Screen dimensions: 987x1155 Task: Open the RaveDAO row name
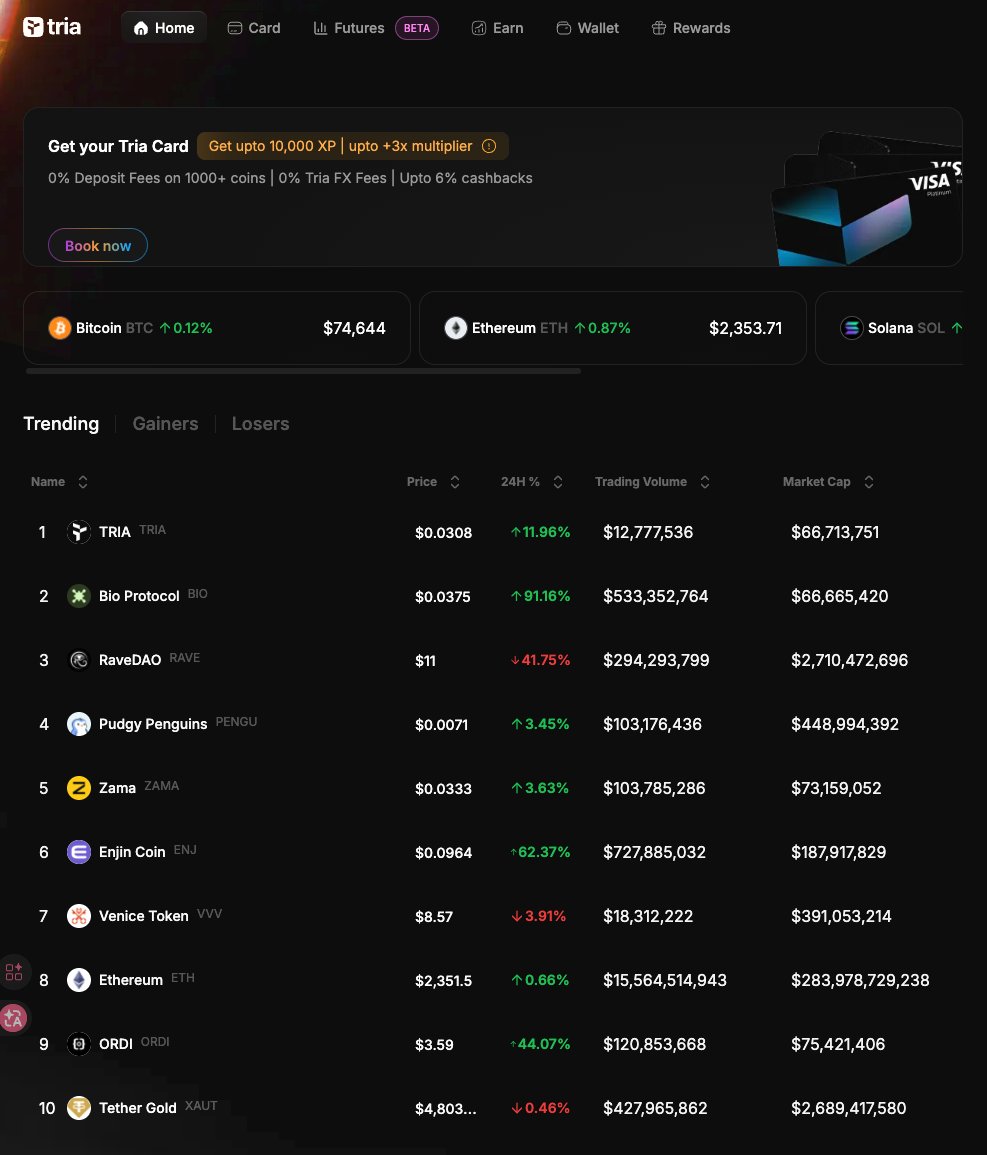[x=130, y=660]
